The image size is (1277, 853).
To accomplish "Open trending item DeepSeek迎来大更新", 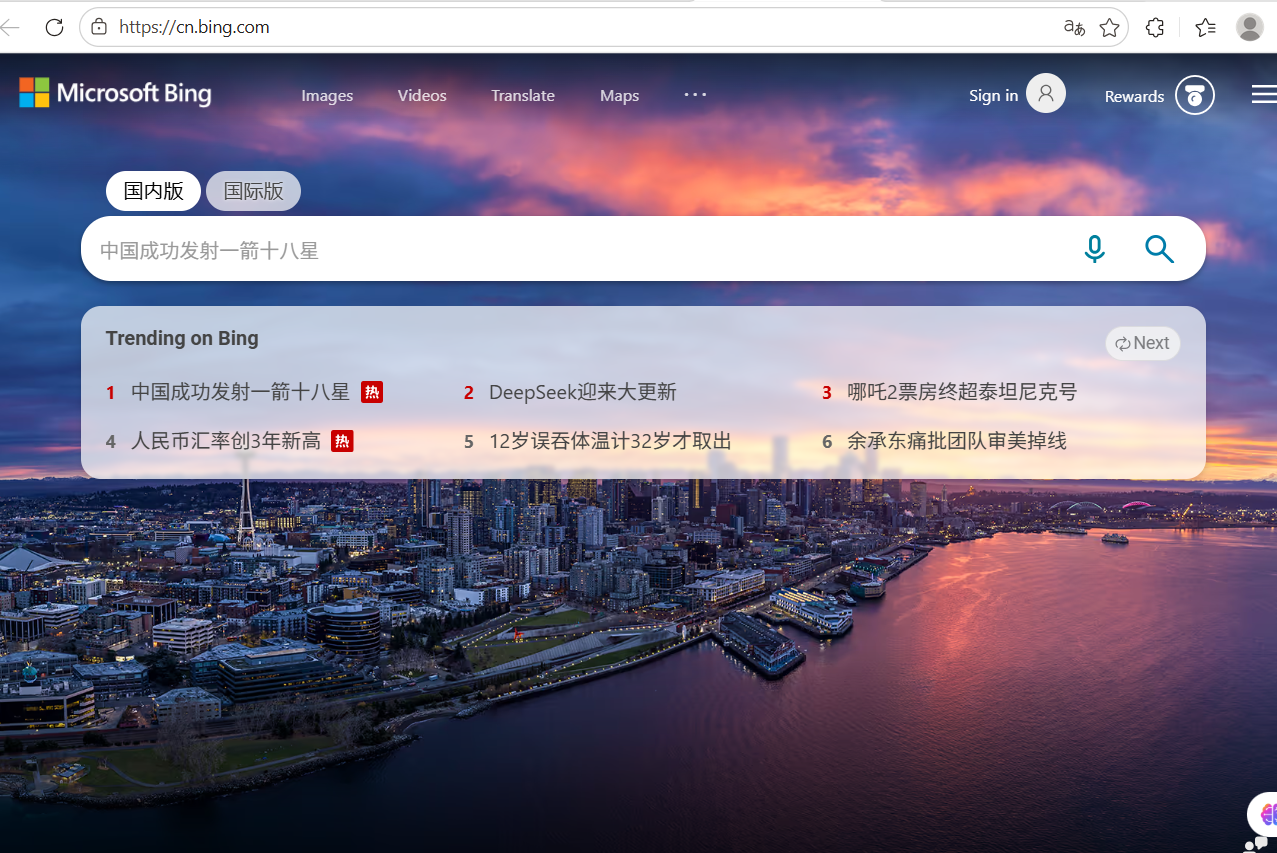I will 583,392.
